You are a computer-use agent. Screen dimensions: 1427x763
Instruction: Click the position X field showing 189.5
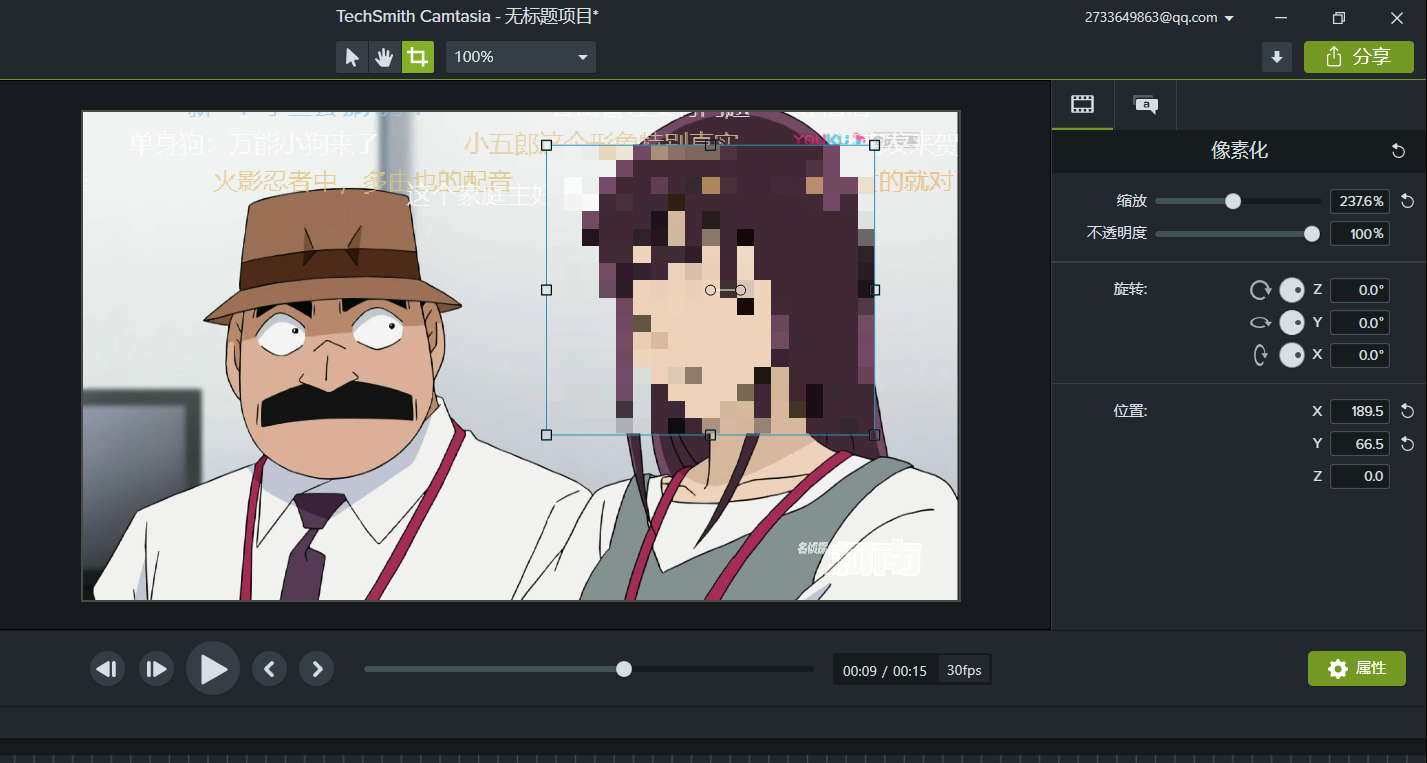1360,411
